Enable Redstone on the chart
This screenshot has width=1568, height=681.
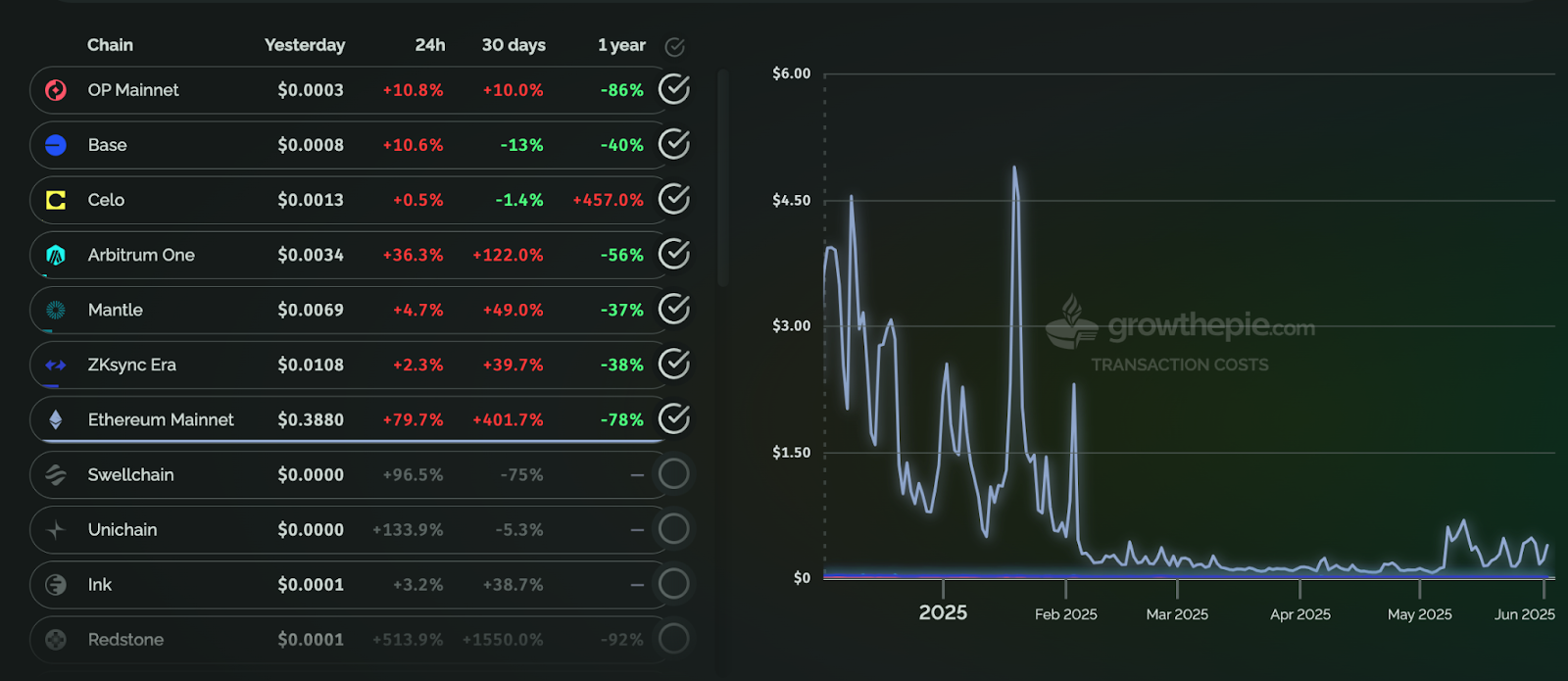(673, 639)
